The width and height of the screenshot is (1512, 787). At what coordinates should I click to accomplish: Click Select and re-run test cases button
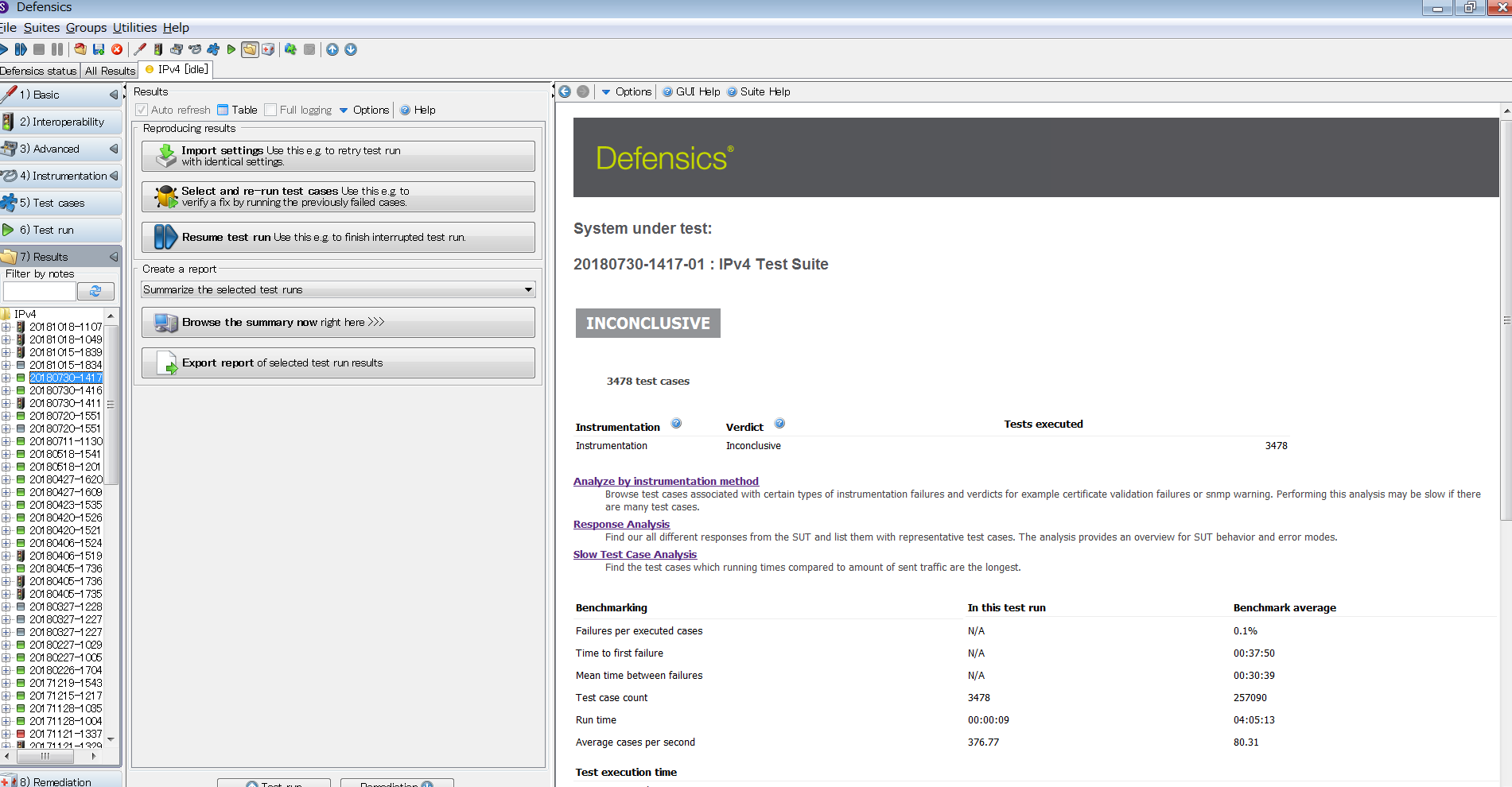[x=338, y=196]
